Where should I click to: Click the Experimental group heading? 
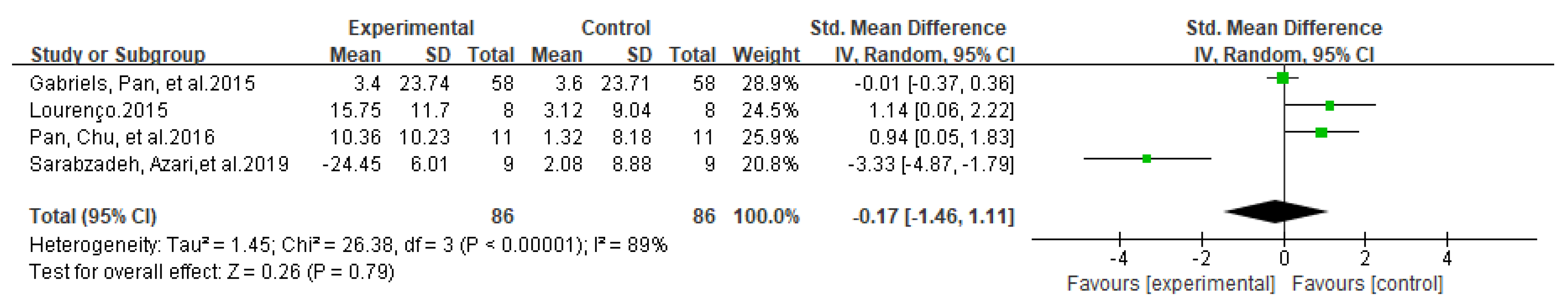coord(411,28)
